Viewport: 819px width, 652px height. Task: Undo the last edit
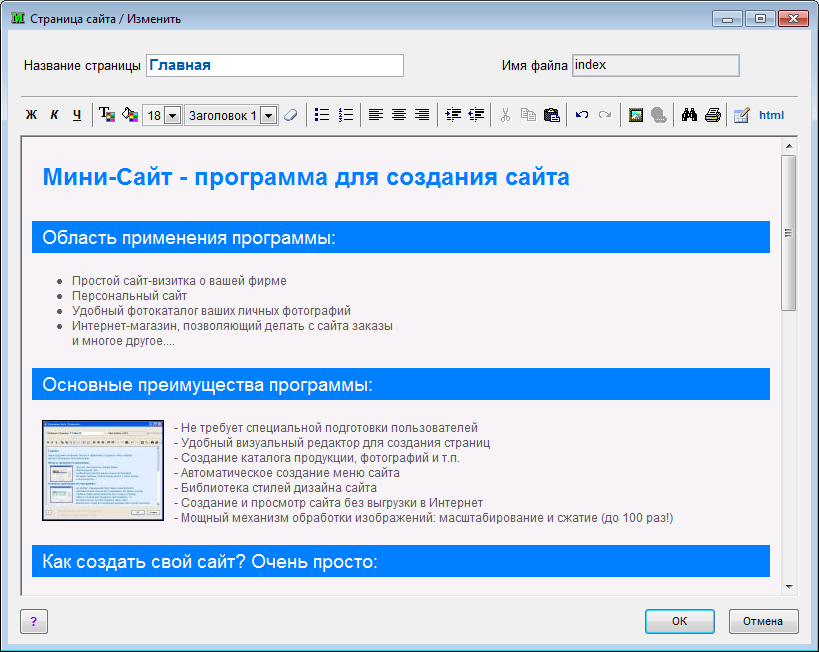[582, 115]
